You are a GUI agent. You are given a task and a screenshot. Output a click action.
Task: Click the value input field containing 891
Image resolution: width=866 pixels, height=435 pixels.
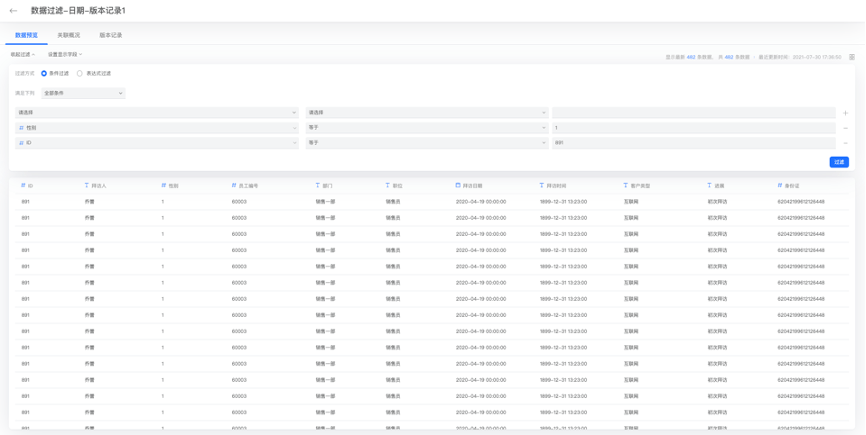pyautogui.click(x=693, y=143)
